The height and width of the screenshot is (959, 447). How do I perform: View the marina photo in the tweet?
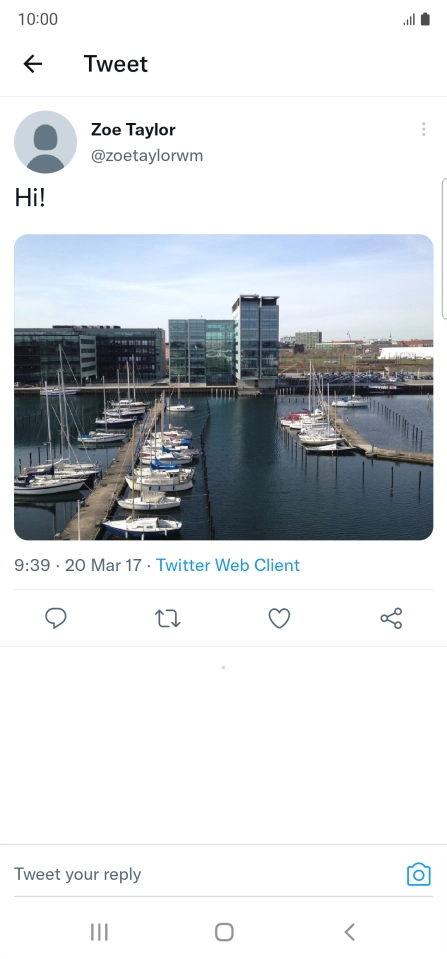(224, 387)
